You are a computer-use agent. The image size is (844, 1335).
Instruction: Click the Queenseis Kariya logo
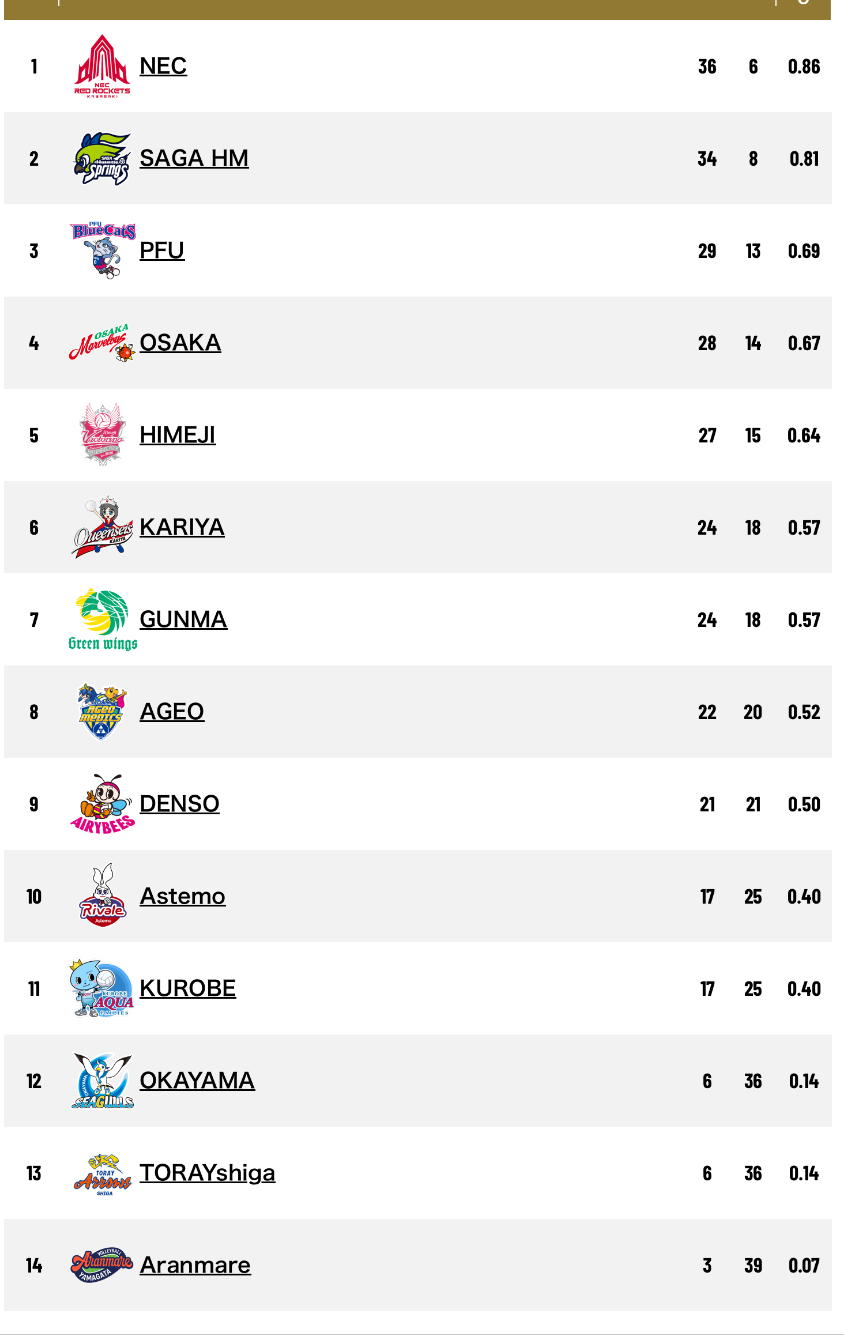click(x=102, y=527)
